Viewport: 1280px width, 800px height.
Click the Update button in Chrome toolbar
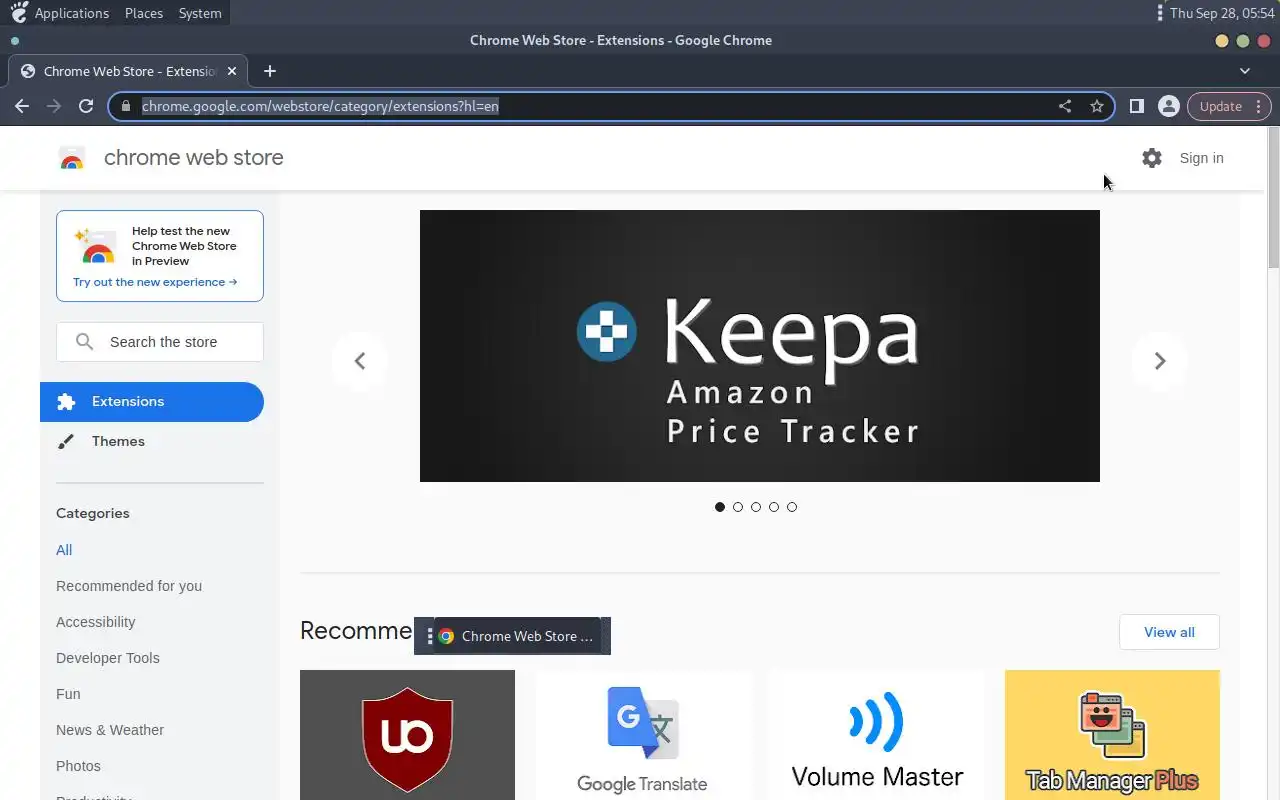pyautogui.click(x=1229, y=106)
